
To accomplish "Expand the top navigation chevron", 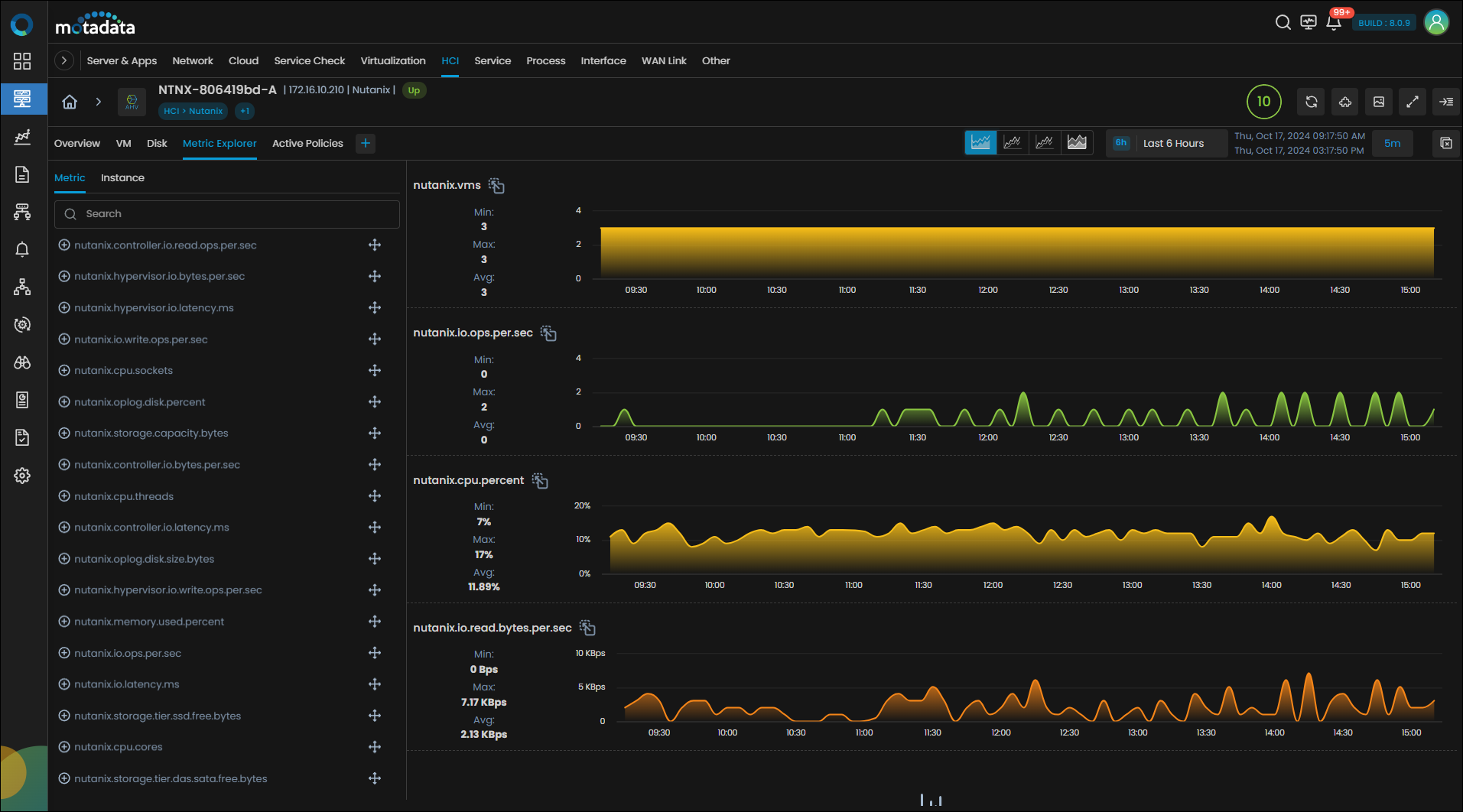I will [x=64, y=60].
